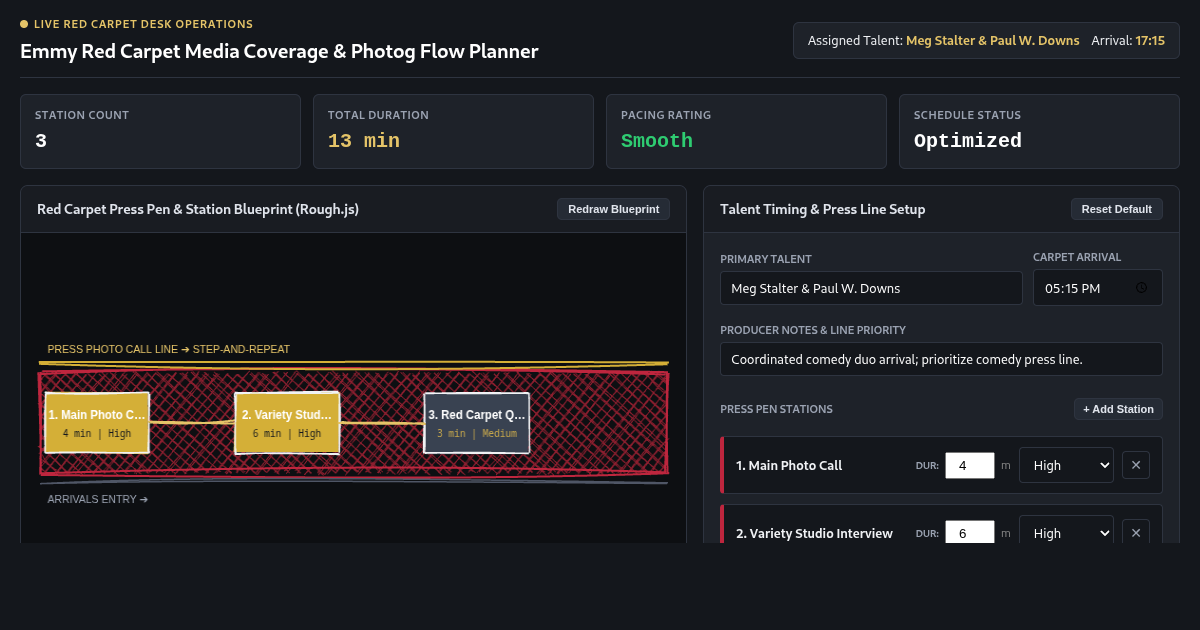Click the Total Duration value 13 min
The width and height of the screenshot is (1200, 630).
point(364,141)
